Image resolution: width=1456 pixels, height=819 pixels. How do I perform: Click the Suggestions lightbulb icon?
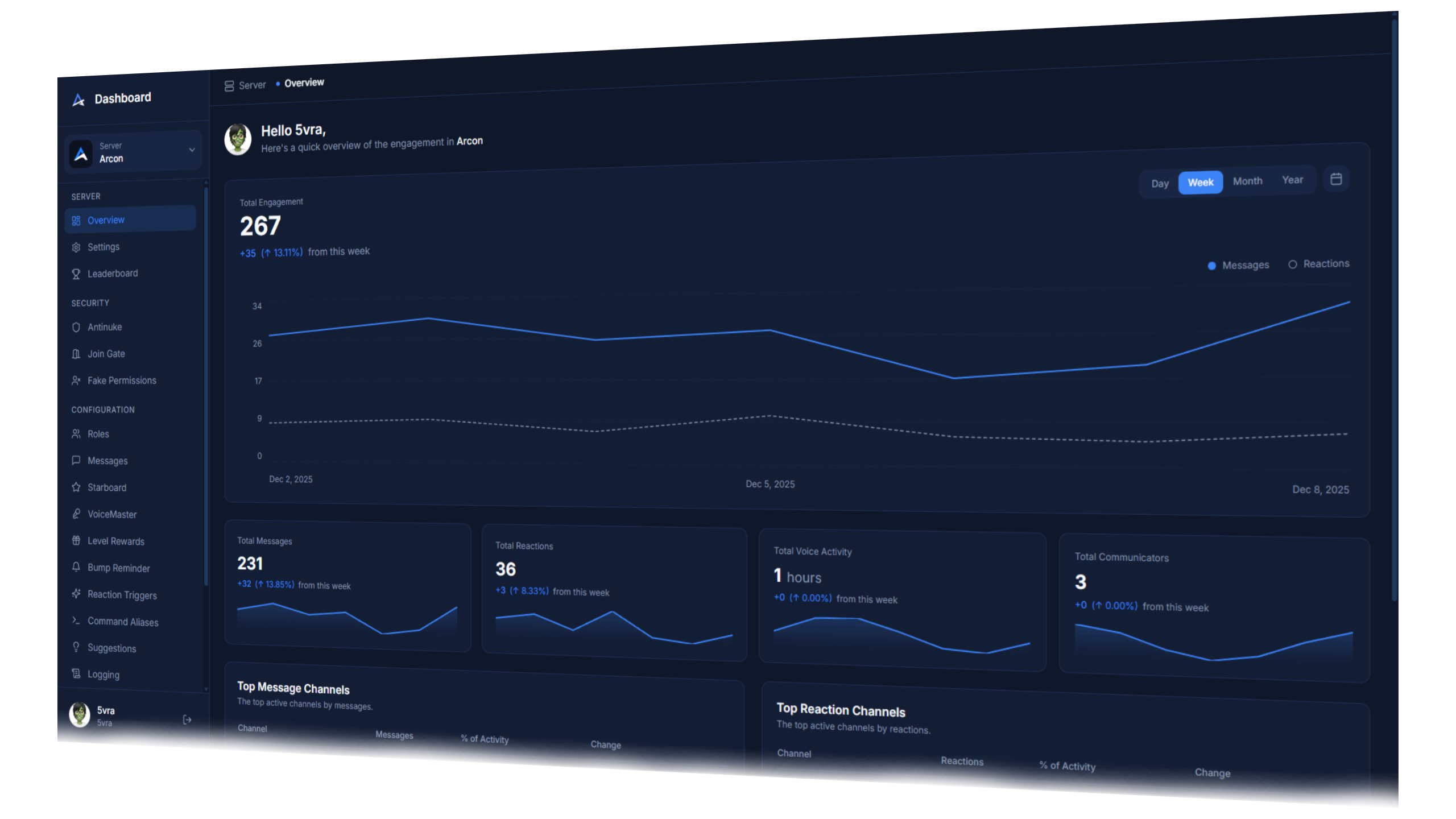click(76, 647)
